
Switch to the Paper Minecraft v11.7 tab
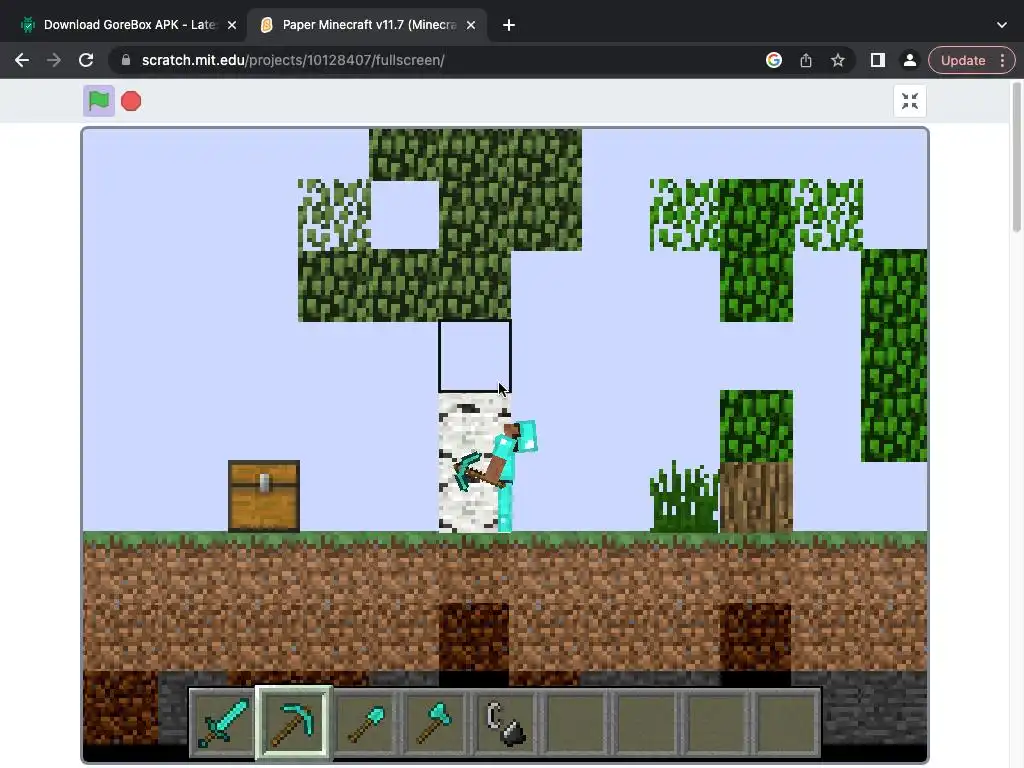[369, 25]
